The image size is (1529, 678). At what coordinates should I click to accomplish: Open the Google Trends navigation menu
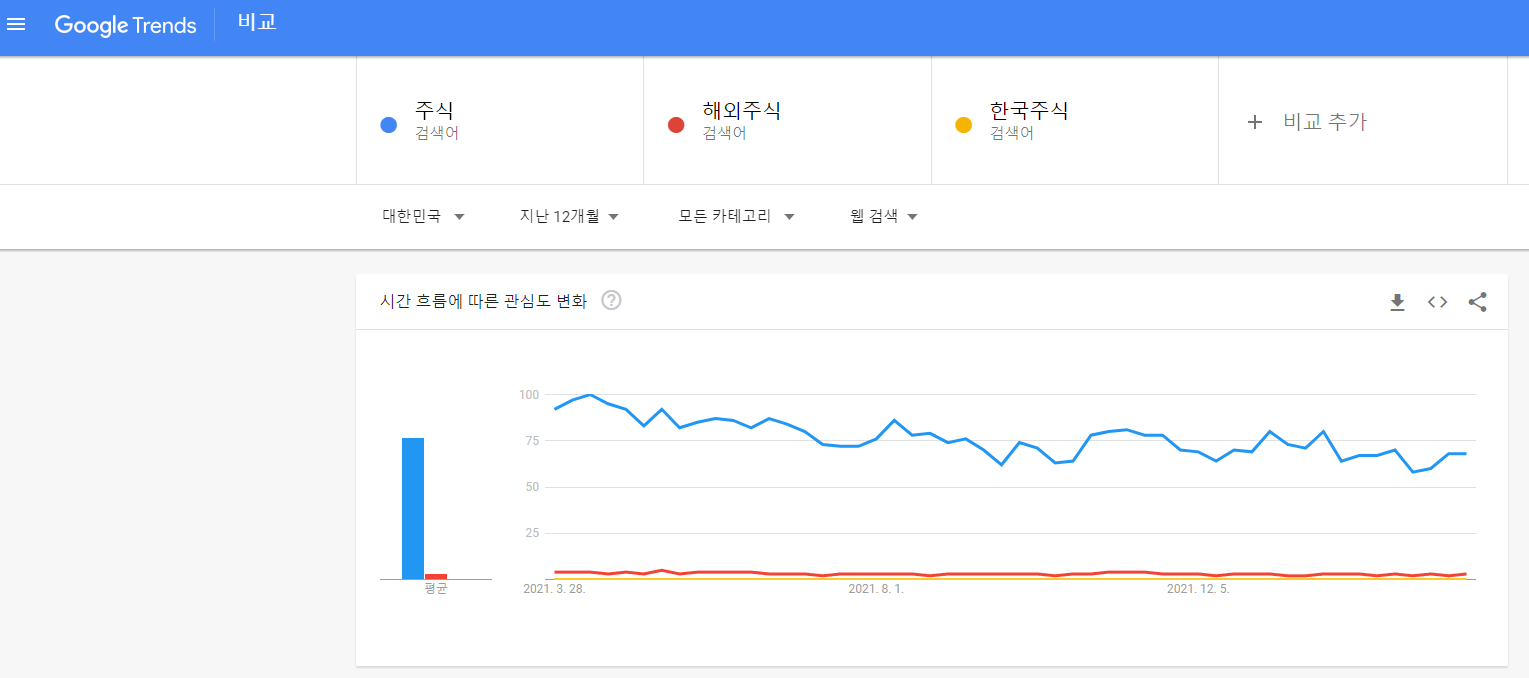[x=16, y=24]
